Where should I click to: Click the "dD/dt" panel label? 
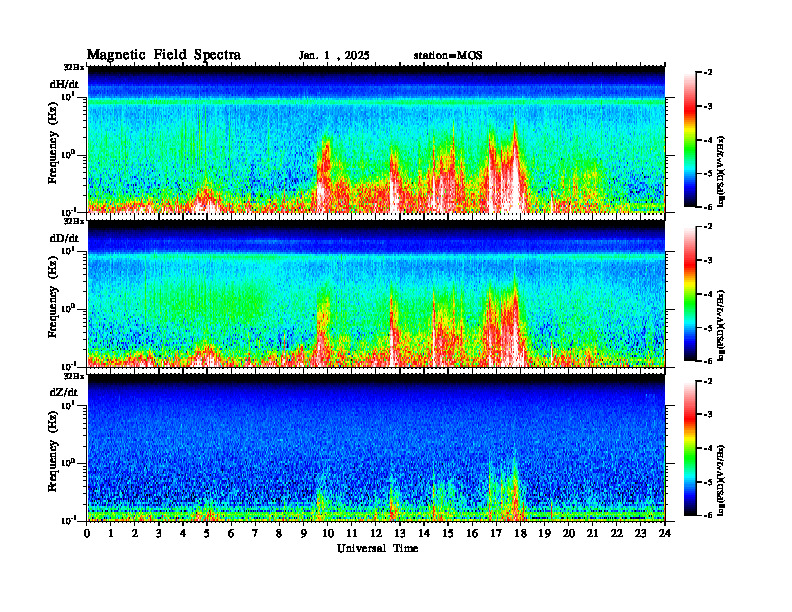64,238
